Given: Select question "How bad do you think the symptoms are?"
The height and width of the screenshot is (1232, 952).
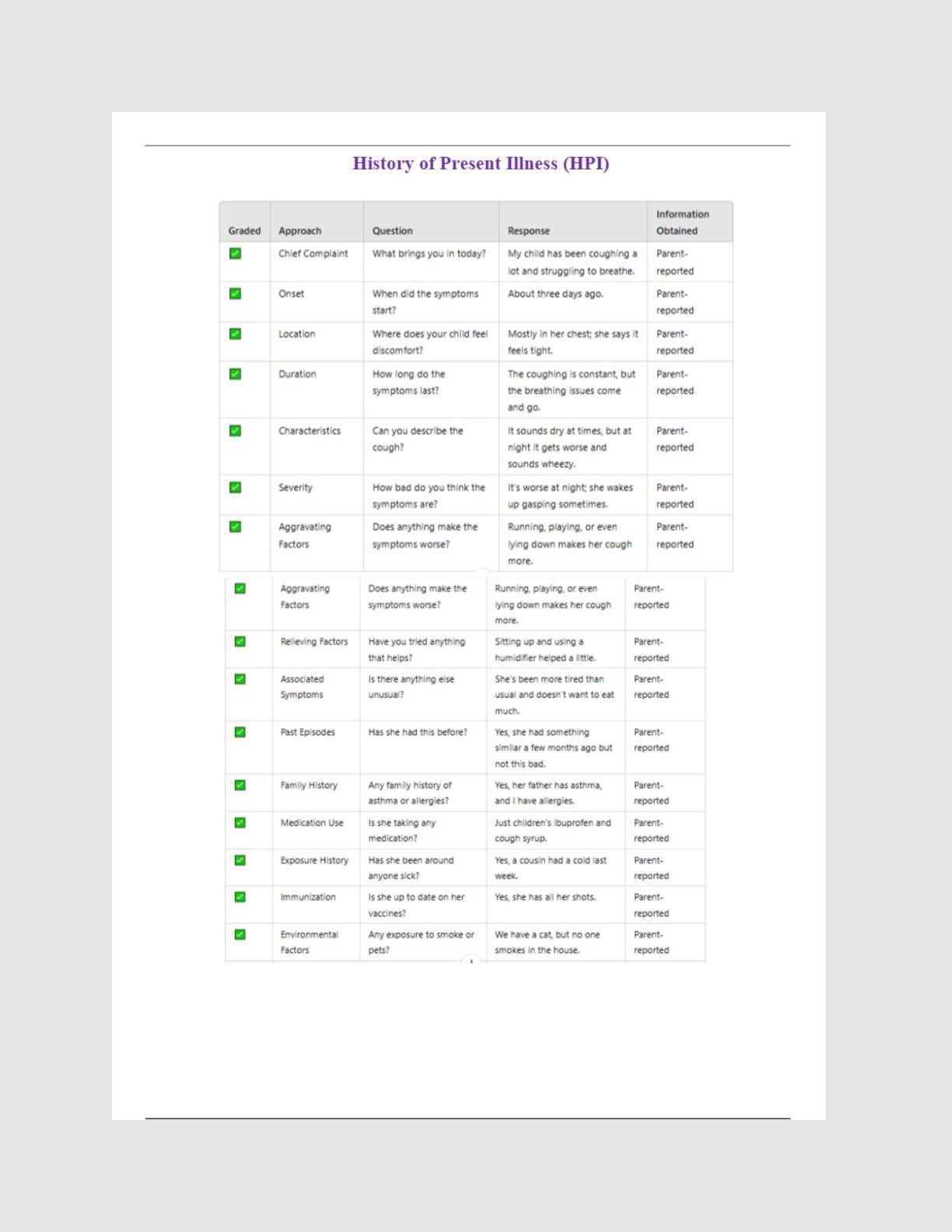Looking at the screenshot, I should [429, 496].
